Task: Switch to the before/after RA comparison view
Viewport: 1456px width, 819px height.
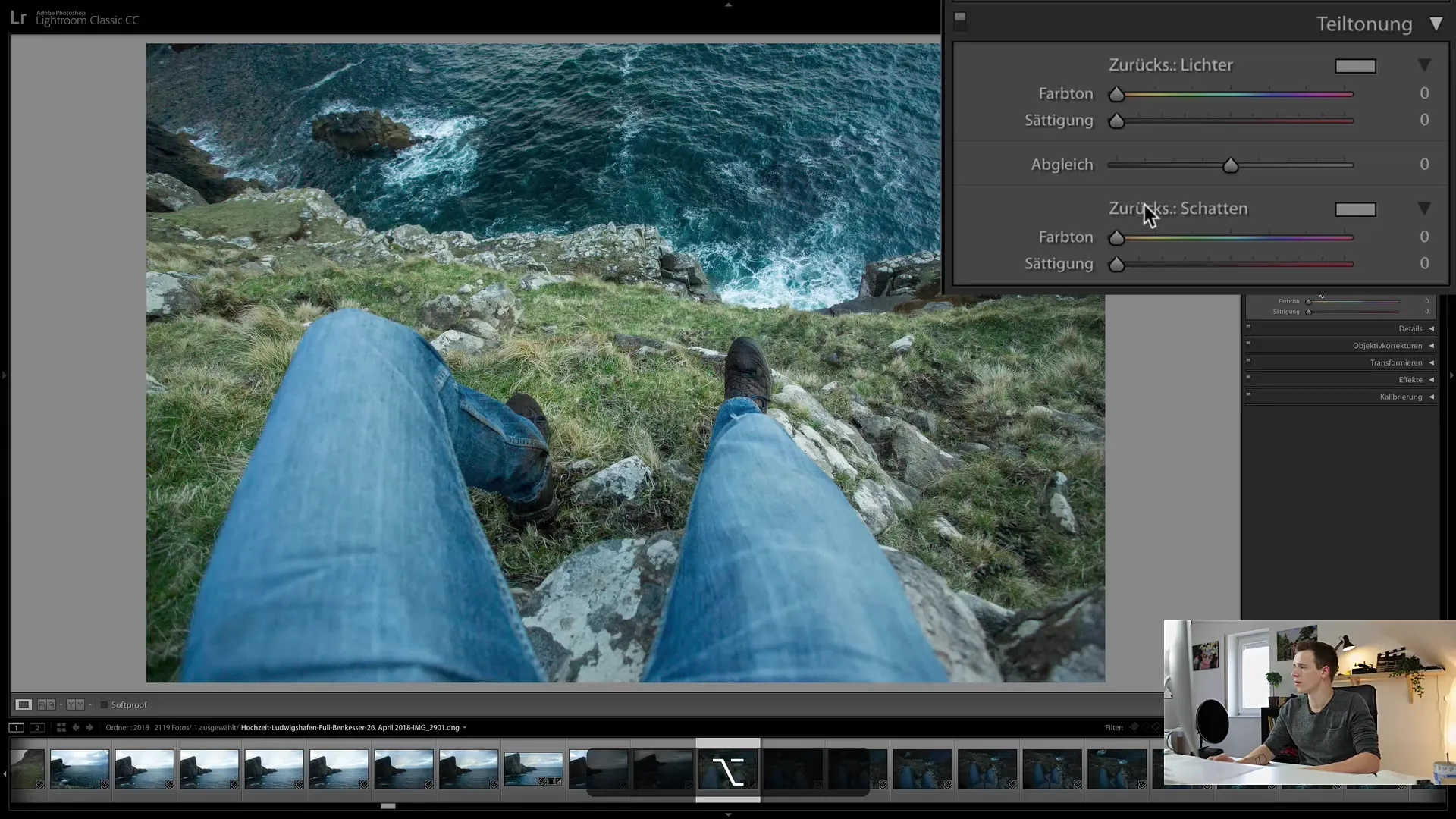Action: [x=46, y=704]
